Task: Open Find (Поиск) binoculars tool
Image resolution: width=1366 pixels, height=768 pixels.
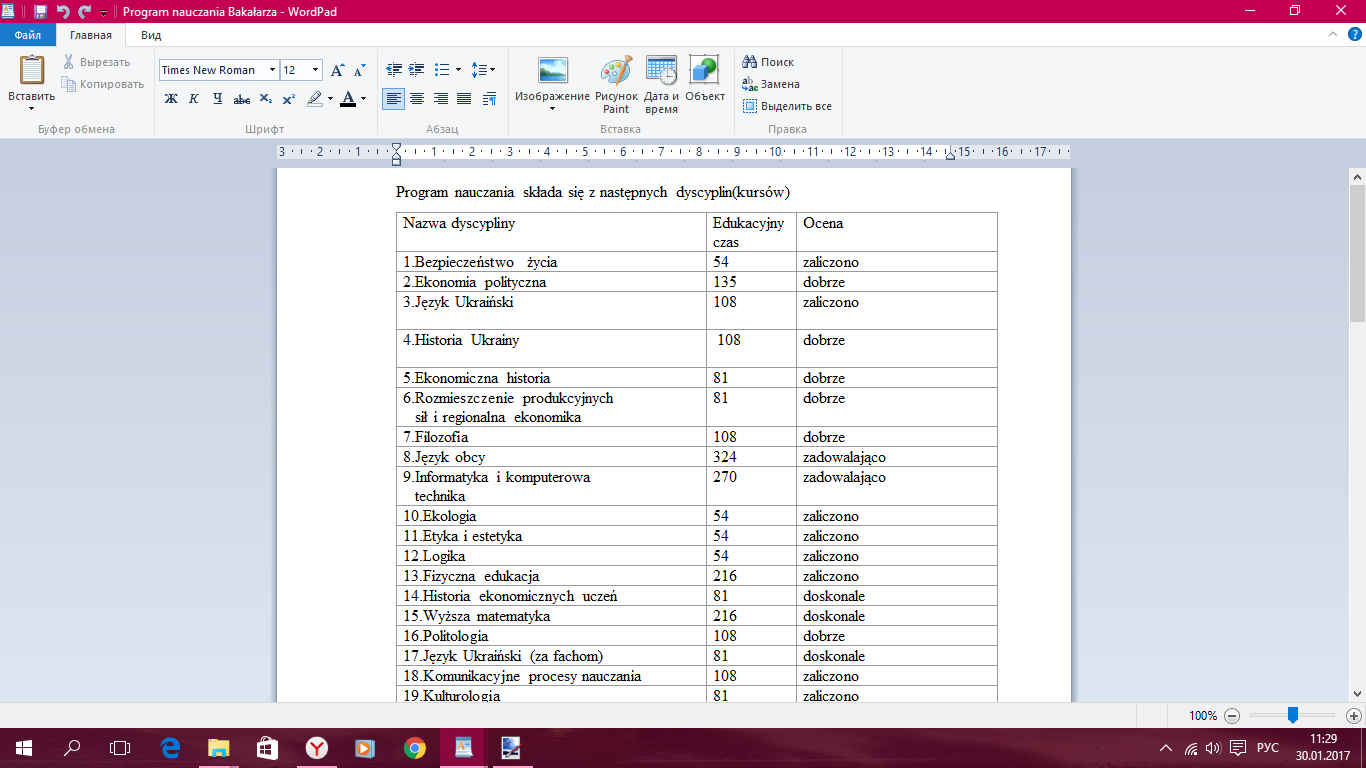Action: [768, 62]
